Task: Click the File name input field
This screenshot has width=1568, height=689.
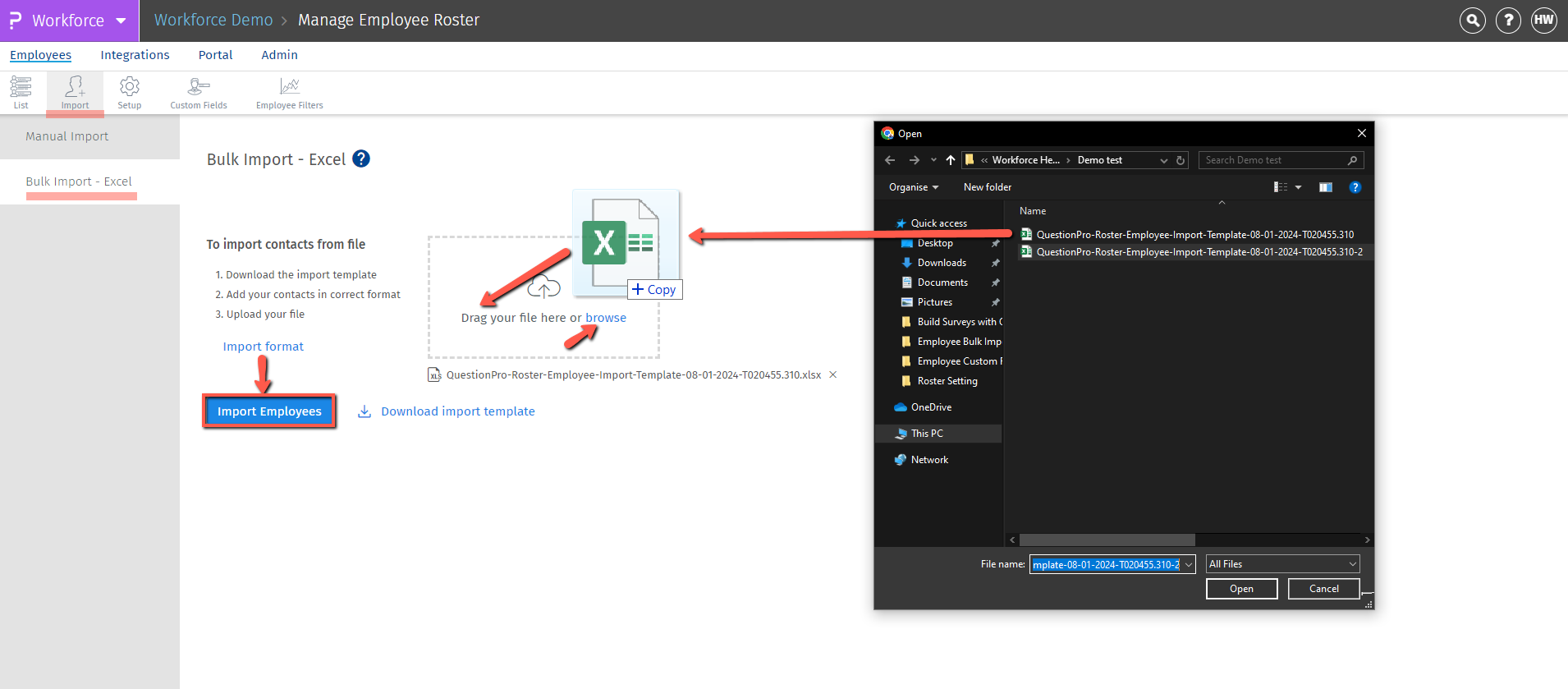Action: click(x=1105, y=564)
